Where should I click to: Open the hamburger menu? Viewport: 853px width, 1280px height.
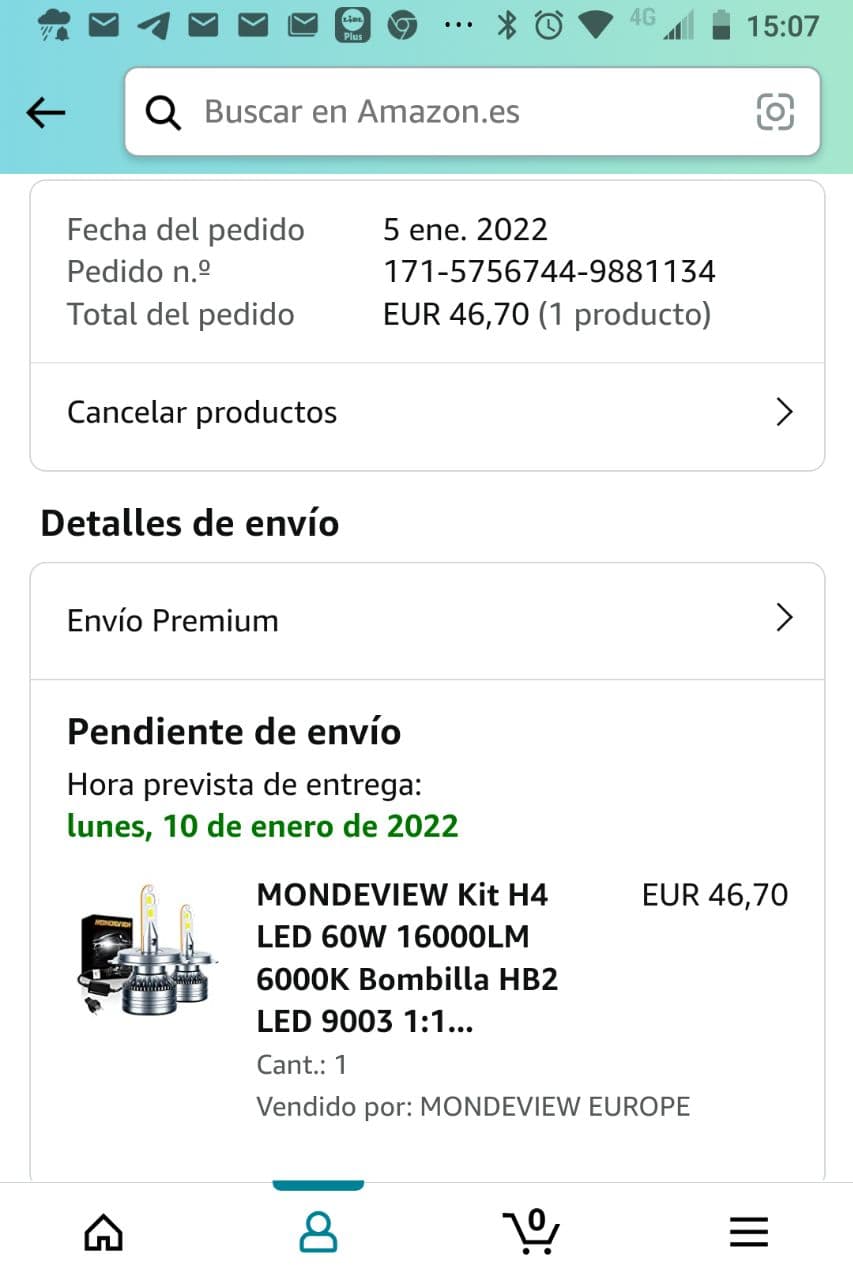pos(748,1232)
